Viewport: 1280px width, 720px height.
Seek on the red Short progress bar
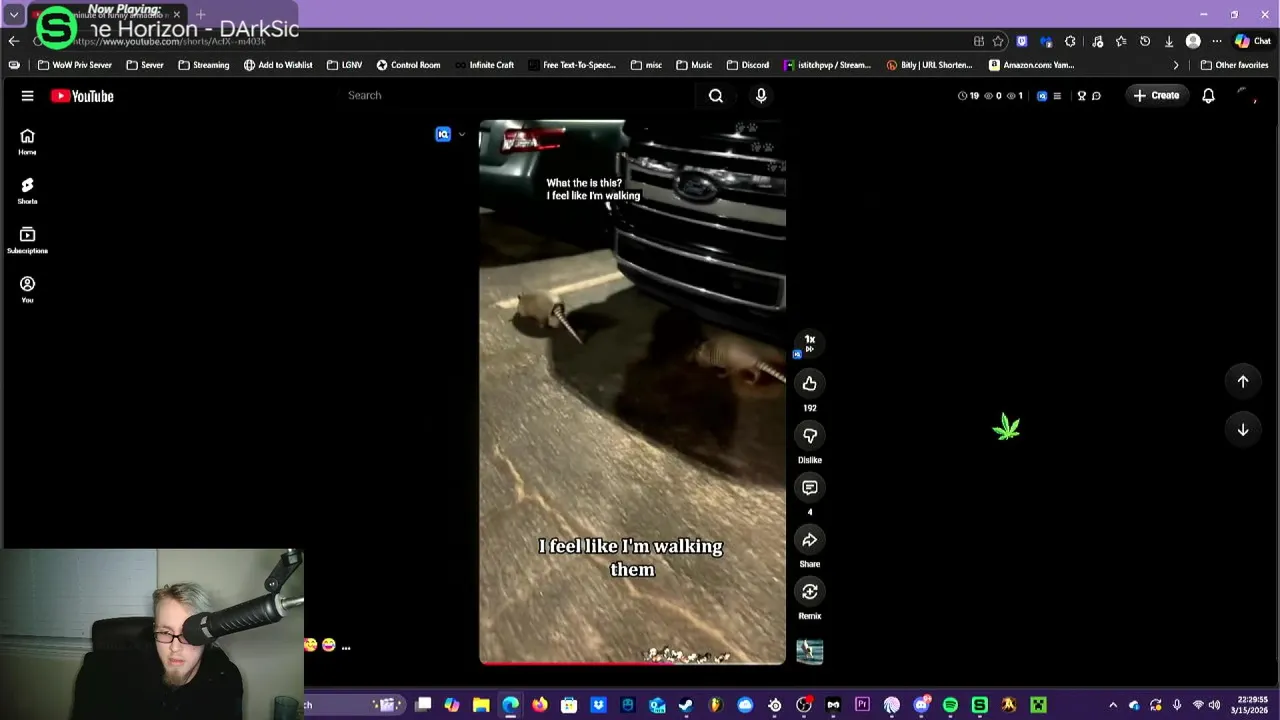pos(632,662)
